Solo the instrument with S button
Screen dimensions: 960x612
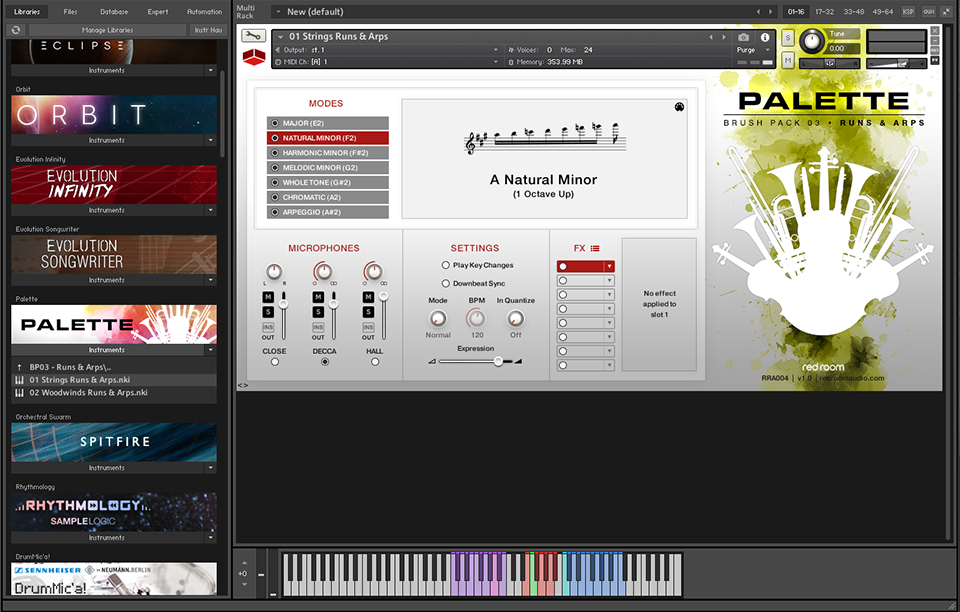click(788, 38)
